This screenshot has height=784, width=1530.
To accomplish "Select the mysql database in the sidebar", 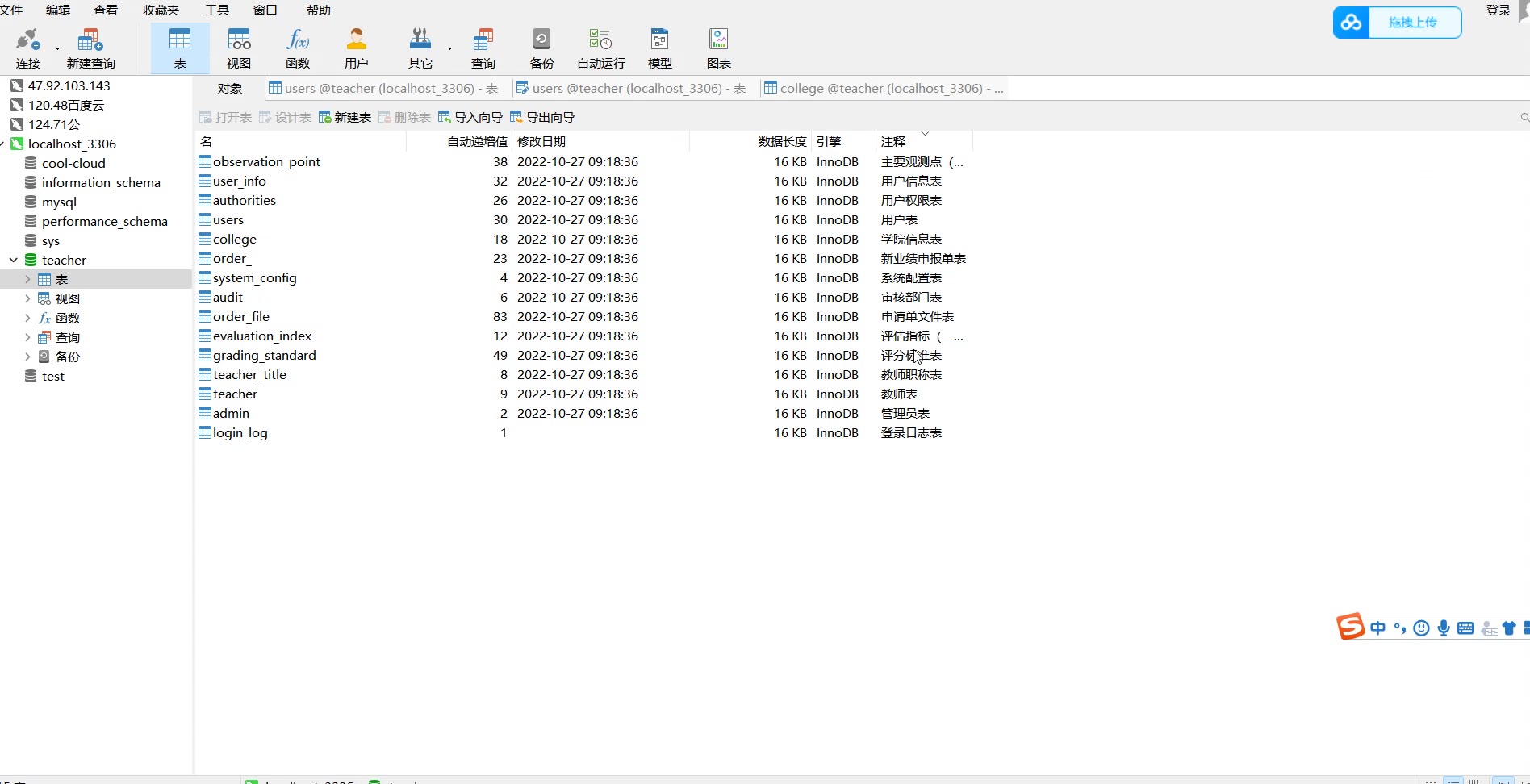I will pyautogui.click(x=59, y=202).
